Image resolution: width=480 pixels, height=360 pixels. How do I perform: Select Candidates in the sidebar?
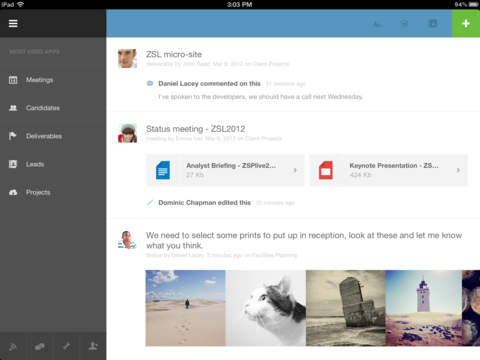click(x=43, y=108)
